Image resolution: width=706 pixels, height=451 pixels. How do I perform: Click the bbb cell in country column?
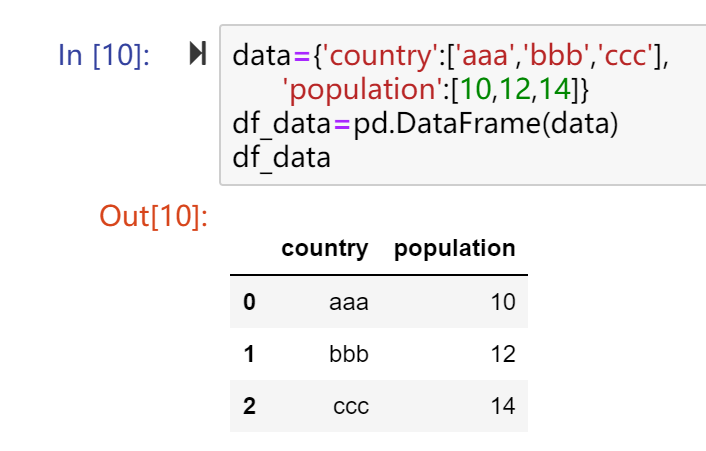coord(348,354)
